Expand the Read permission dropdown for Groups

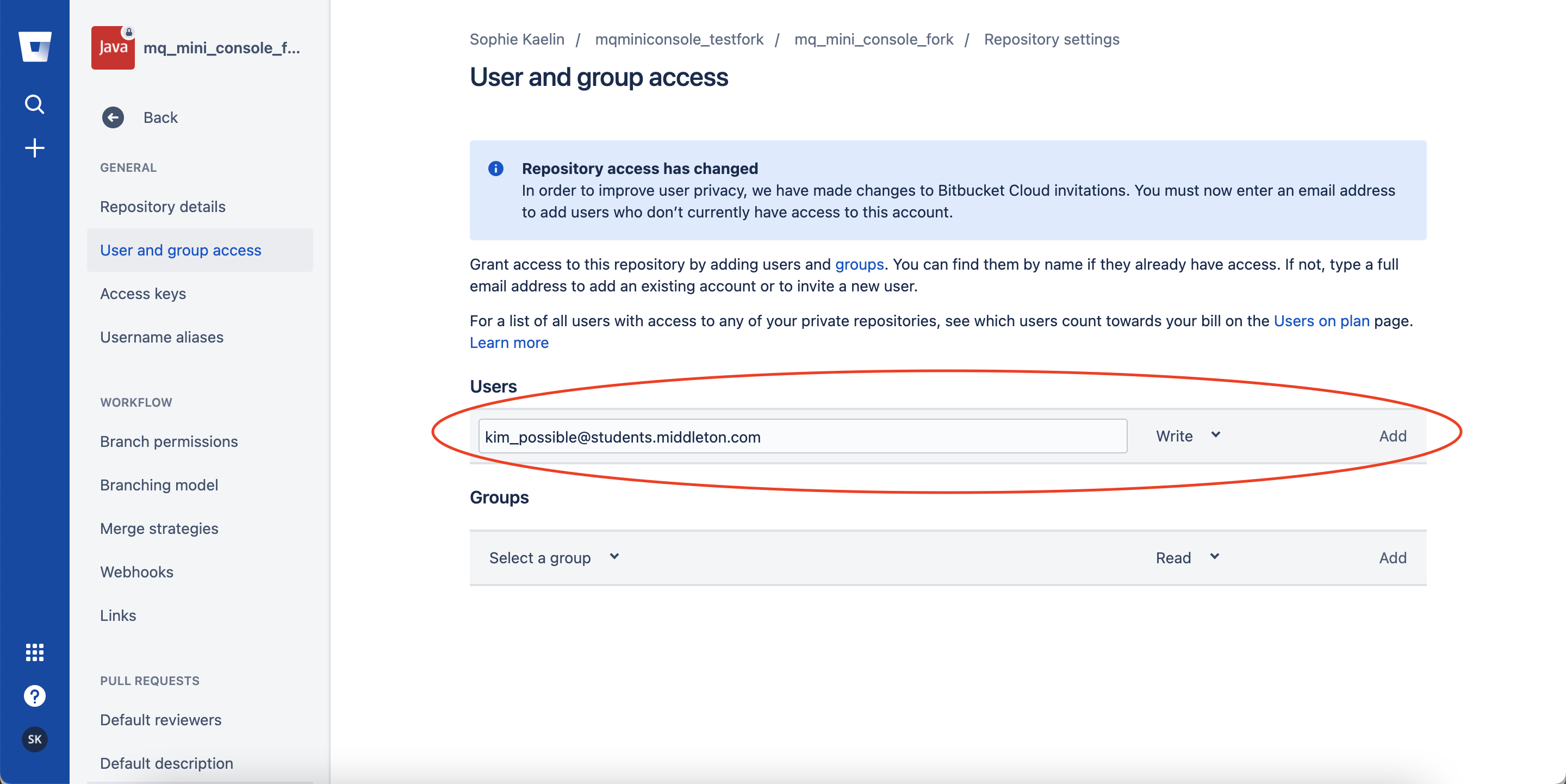coord(1188,557)
